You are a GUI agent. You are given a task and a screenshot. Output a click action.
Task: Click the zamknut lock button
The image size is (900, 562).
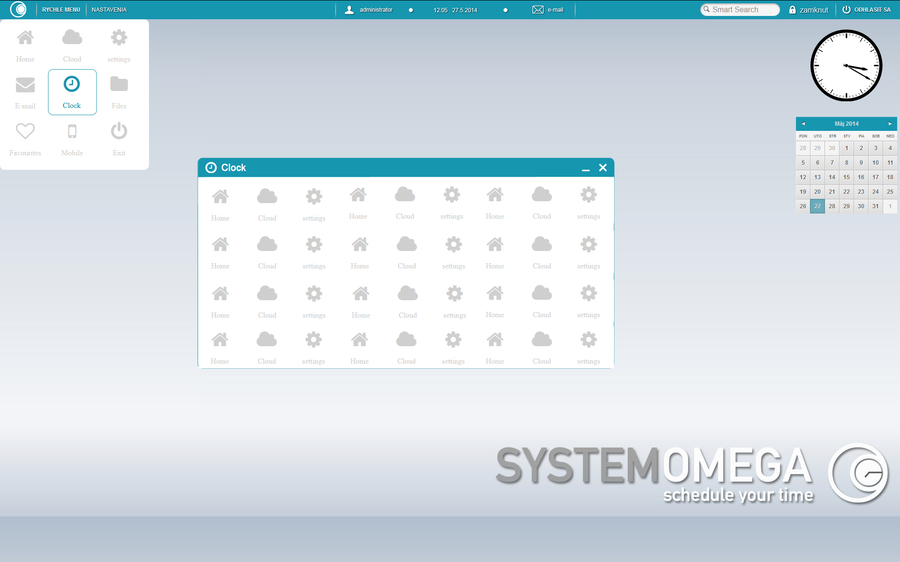pyautogui.click(x=810, y=9)
